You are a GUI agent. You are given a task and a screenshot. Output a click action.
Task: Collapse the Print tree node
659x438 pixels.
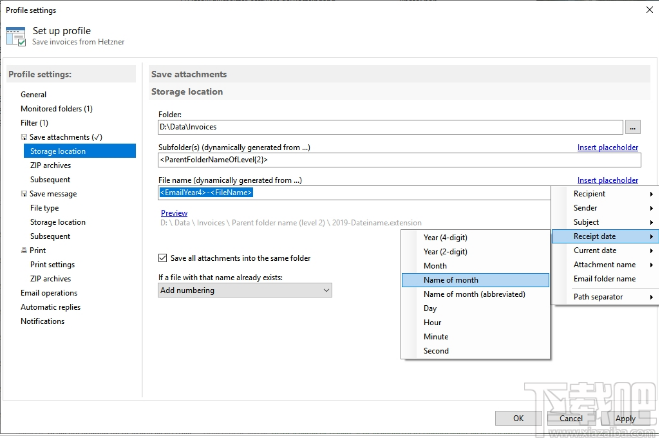click(24, 251)
